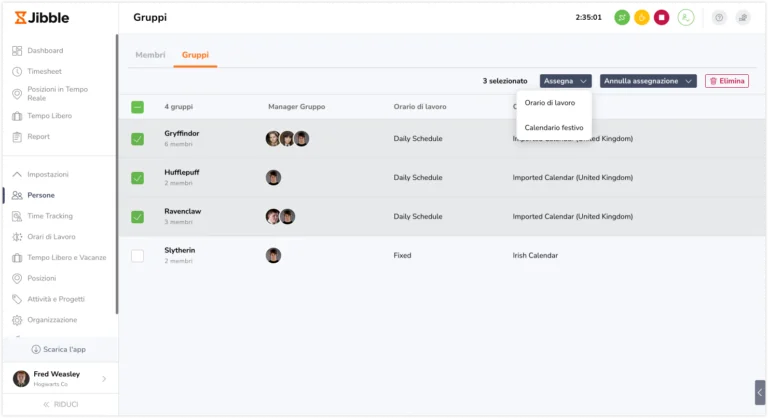Click Ravenclaw's Imported Calendar cell
Image resolution: width=768 pixels, height=418 pixels.
click(573, 217)
